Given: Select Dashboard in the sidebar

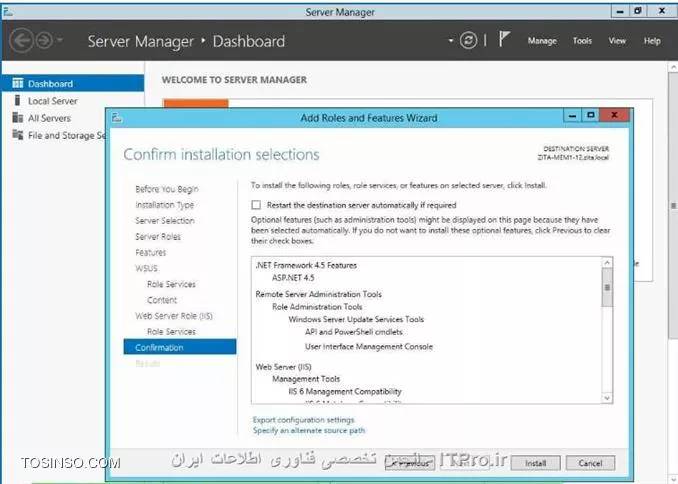Looking at the screenshot, I should 73,83.
